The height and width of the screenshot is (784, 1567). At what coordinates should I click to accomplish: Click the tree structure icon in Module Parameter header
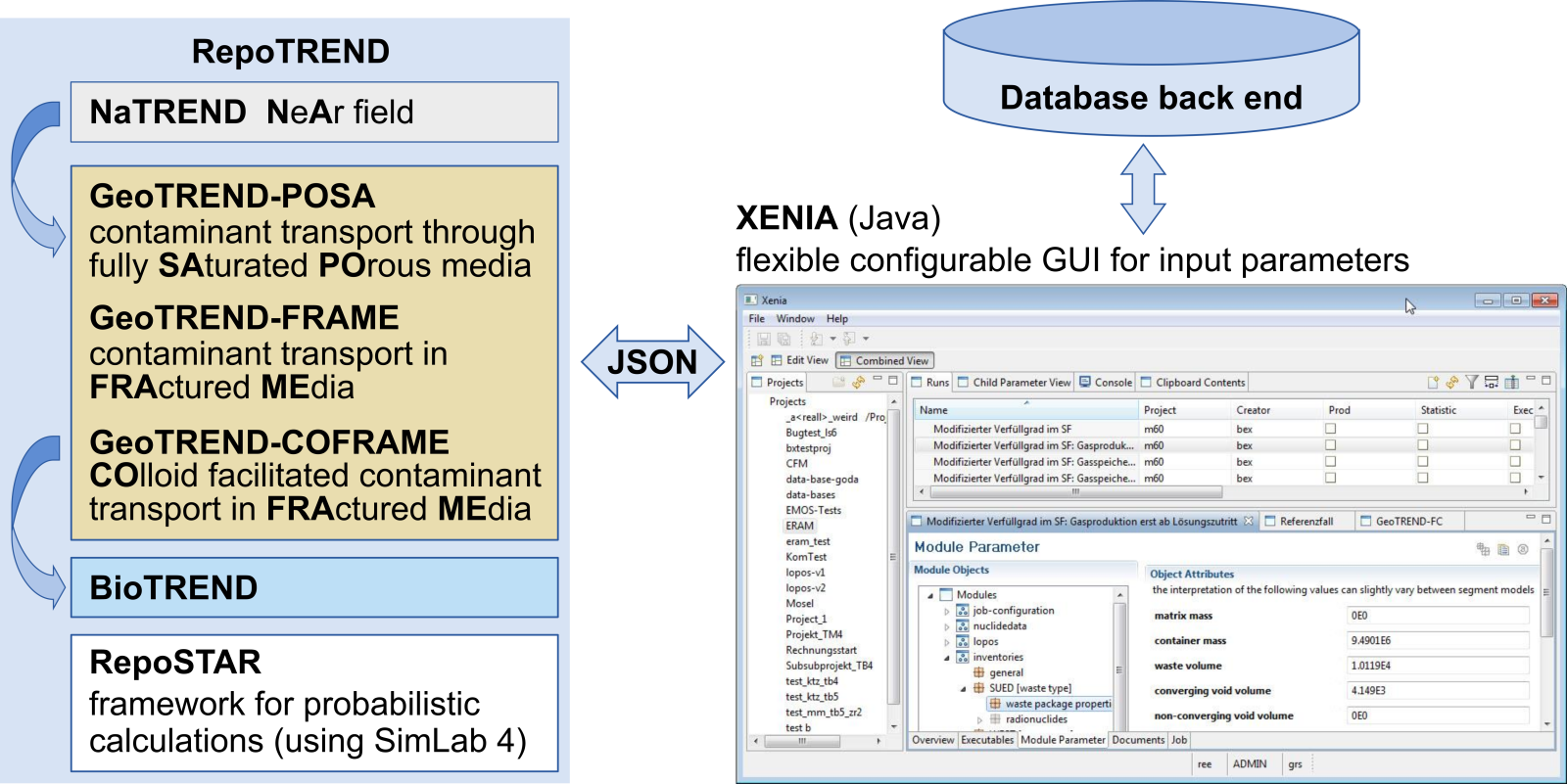click(1484, 549)
